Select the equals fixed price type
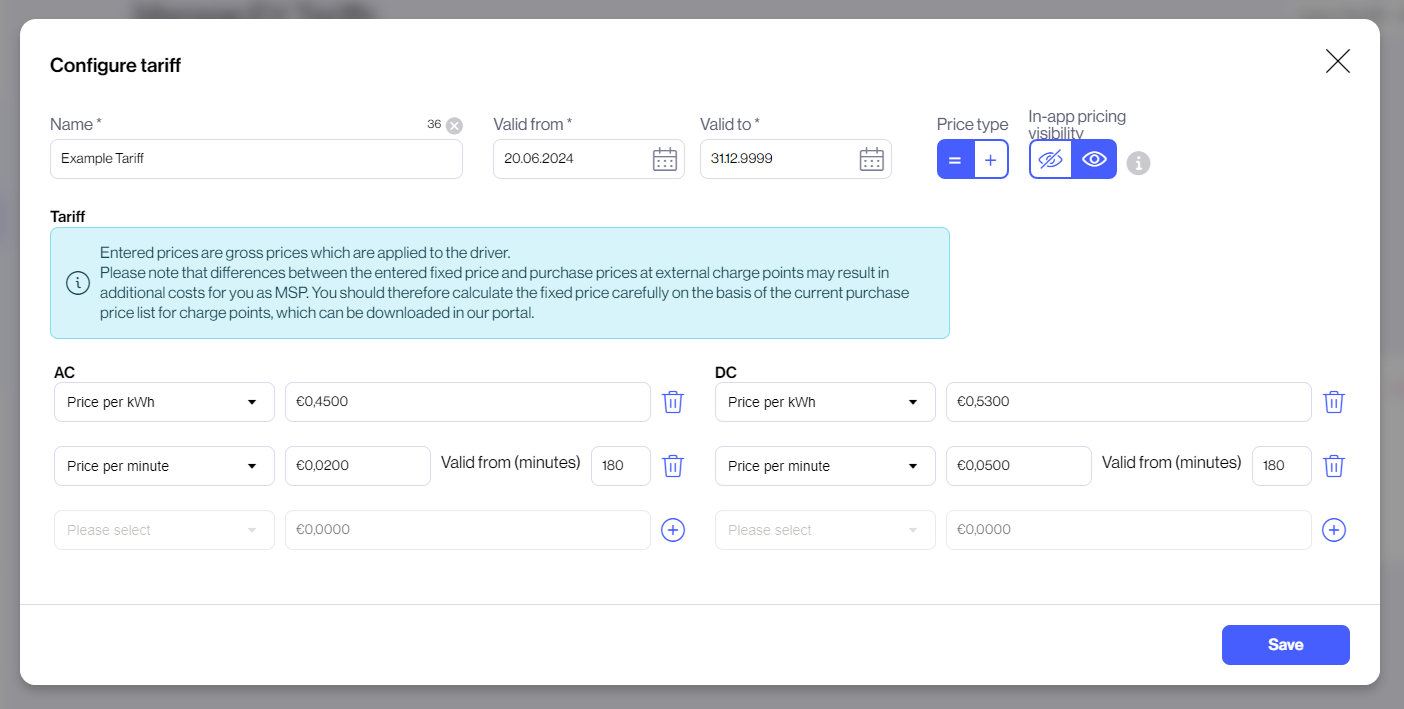The height and width of the screenshot is (709, 1404). (955, 160)
